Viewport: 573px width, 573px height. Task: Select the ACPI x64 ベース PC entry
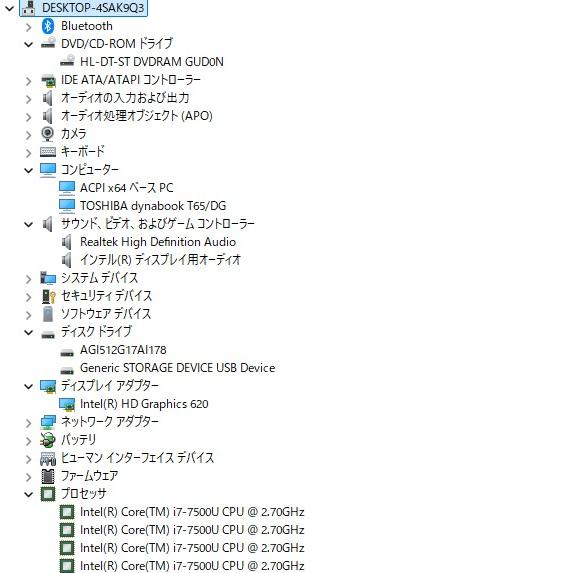point(126,188)
